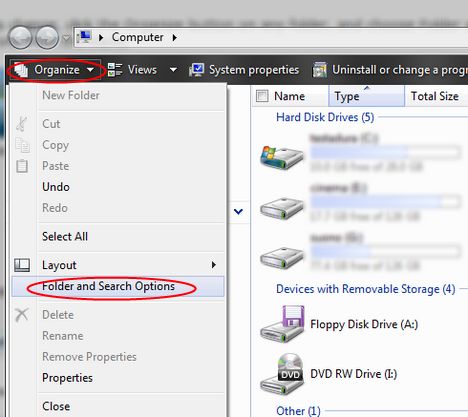Image resolution: width=468 pixels, height=417 pixels.
Task: Toggle the select-all checkbox beside Name
Action: pos(262,96)
